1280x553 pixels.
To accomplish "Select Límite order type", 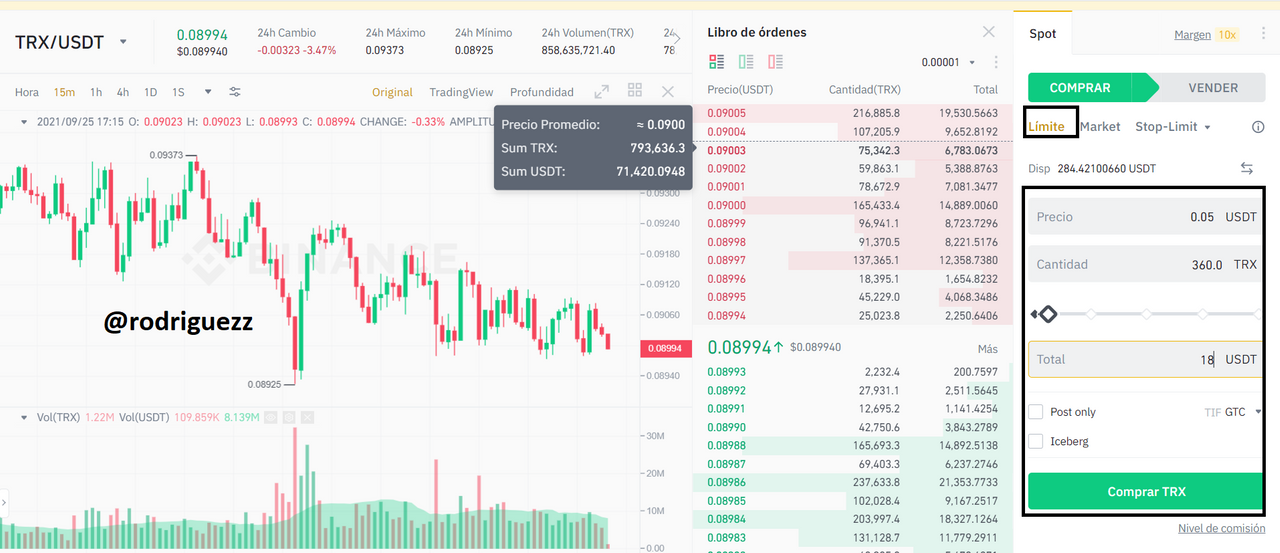I will click(x=1046, y=127).
